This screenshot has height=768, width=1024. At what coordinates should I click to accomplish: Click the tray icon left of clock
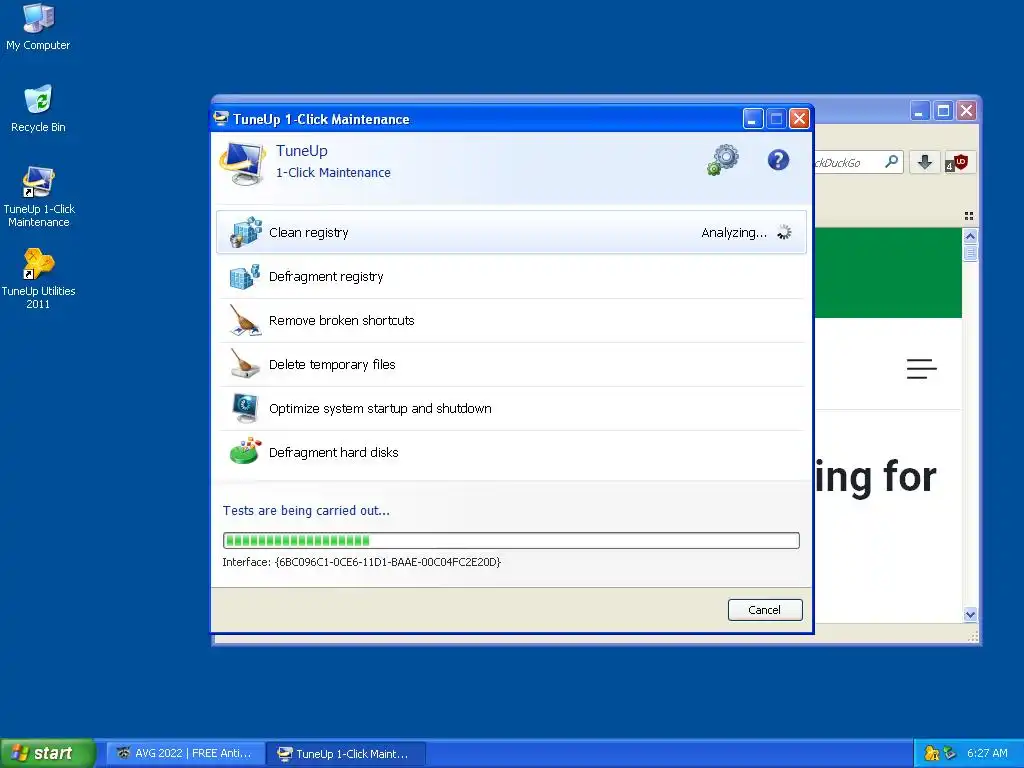(950, 753)
